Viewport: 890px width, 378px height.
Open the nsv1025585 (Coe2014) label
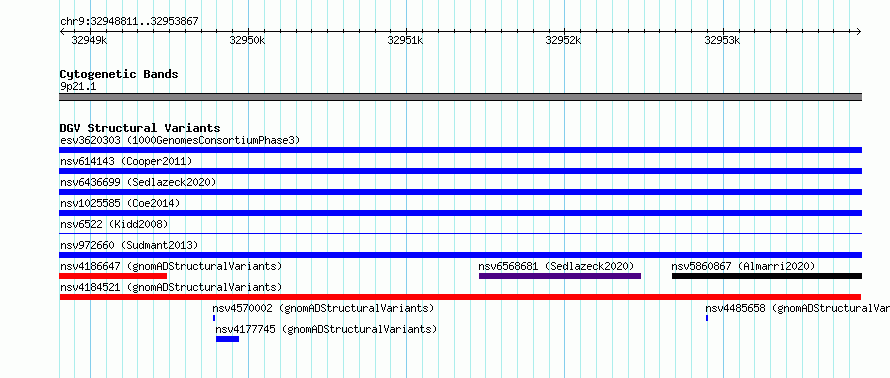coord(120,203)
